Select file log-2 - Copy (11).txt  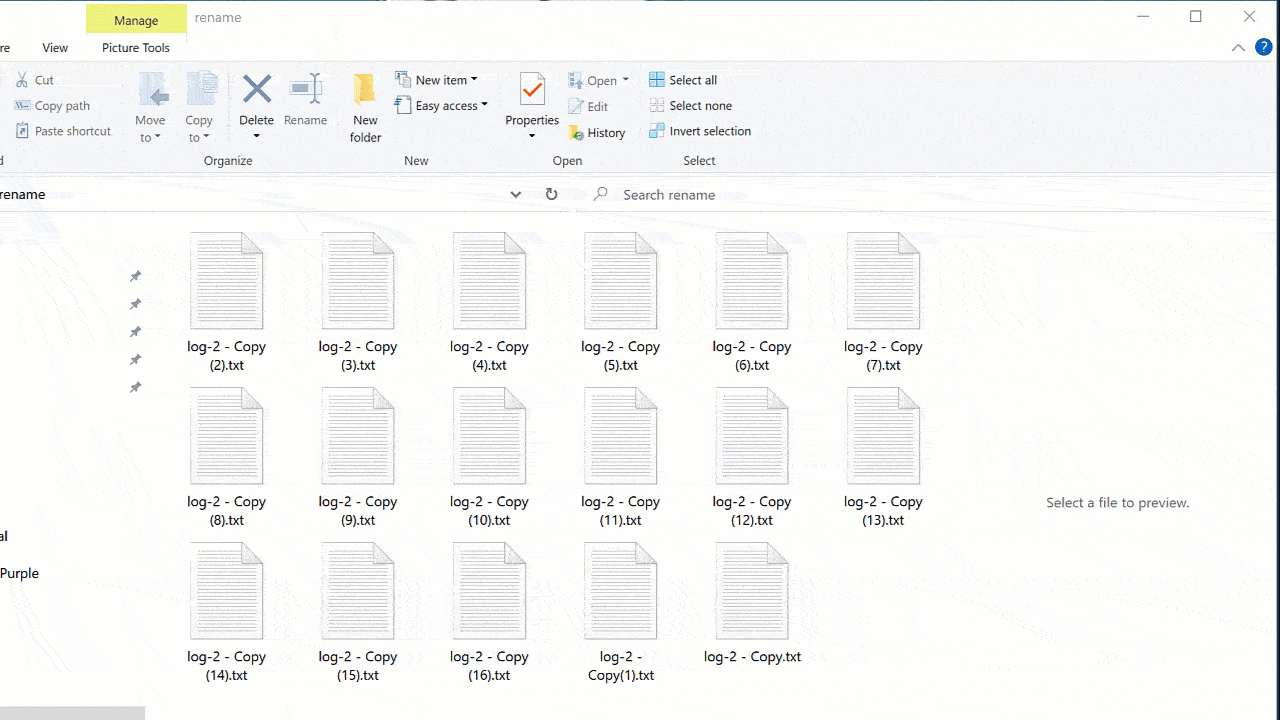(x=621, y=458)
